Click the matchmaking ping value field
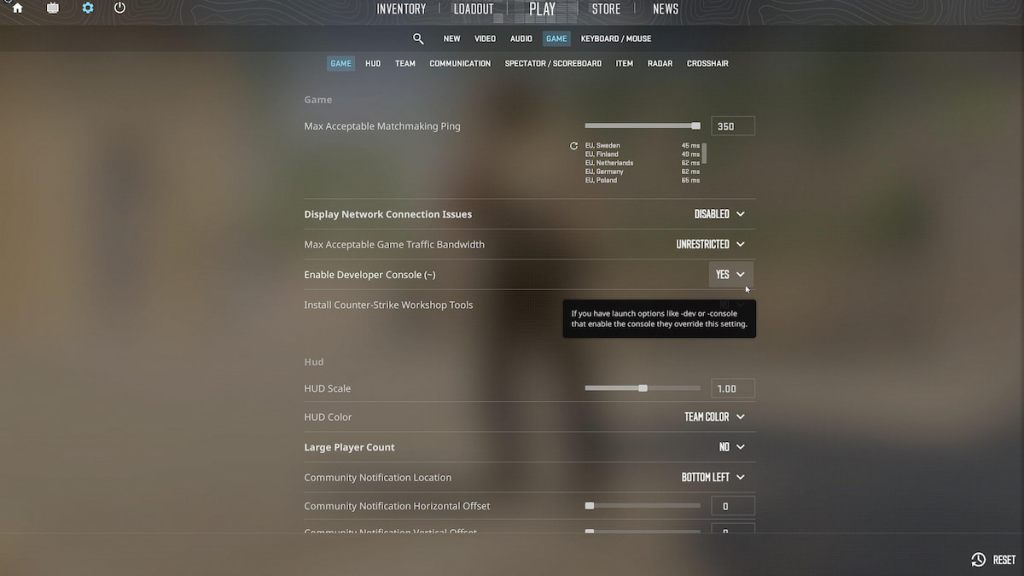 coord(733,126)
